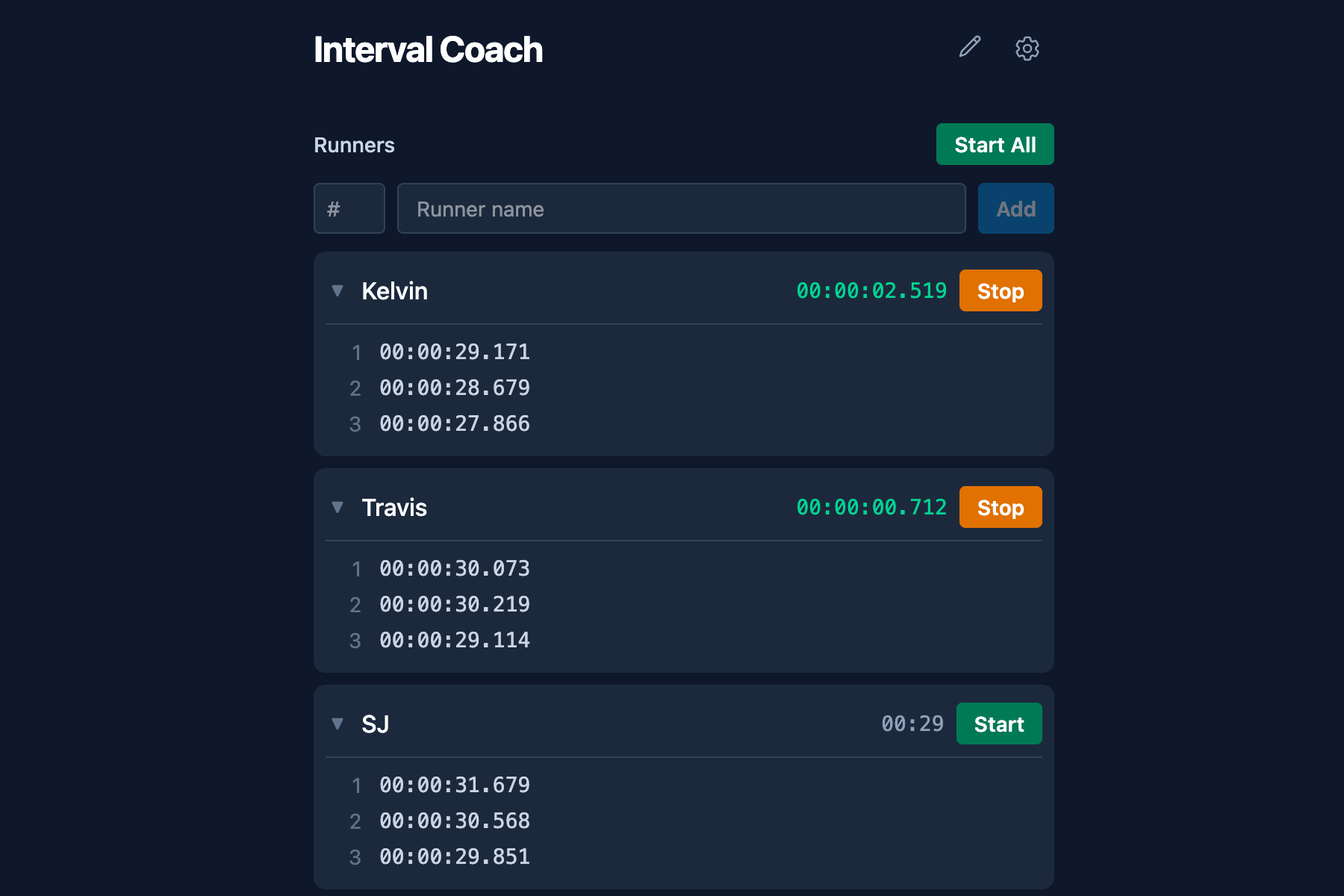Click SJ's 00:29 time display
1344x896 pixels.
click(x=912, y=724)
